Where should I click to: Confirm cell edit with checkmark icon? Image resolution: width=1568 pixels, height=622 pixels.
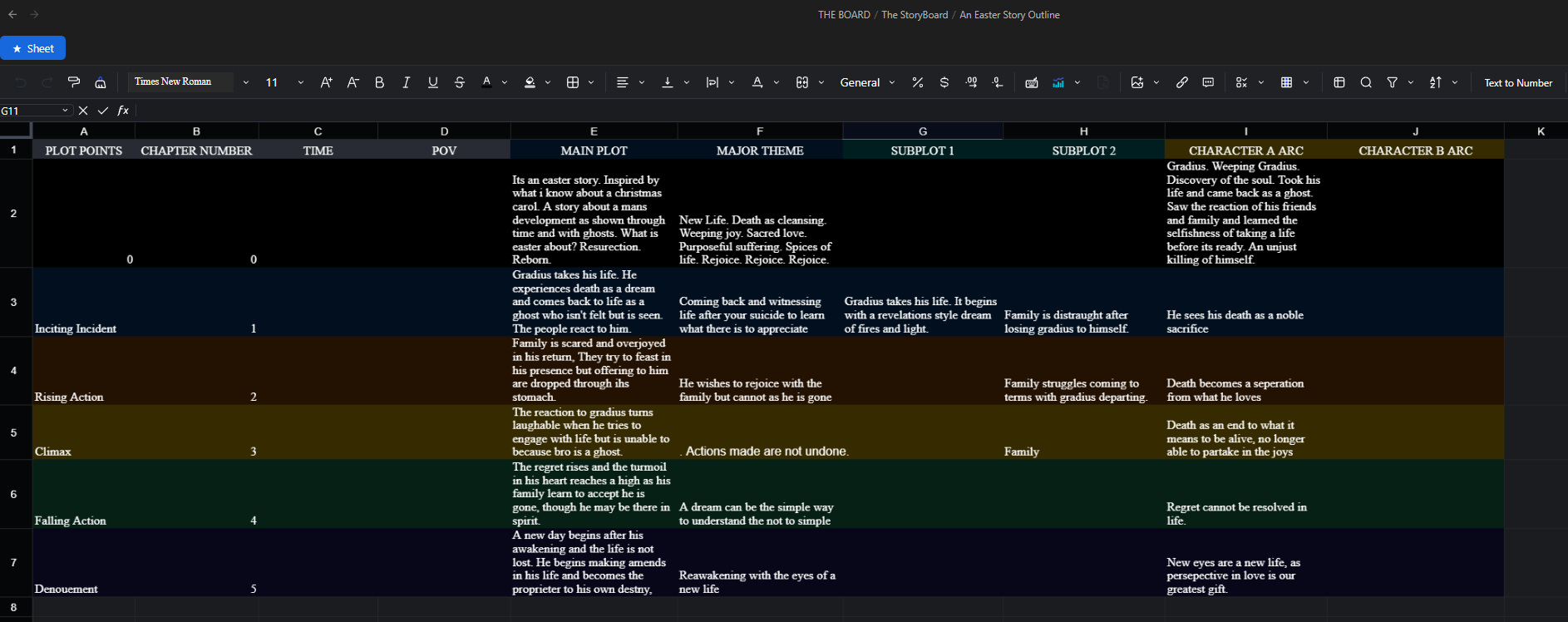pyautogui.click(x=103, y=111)
